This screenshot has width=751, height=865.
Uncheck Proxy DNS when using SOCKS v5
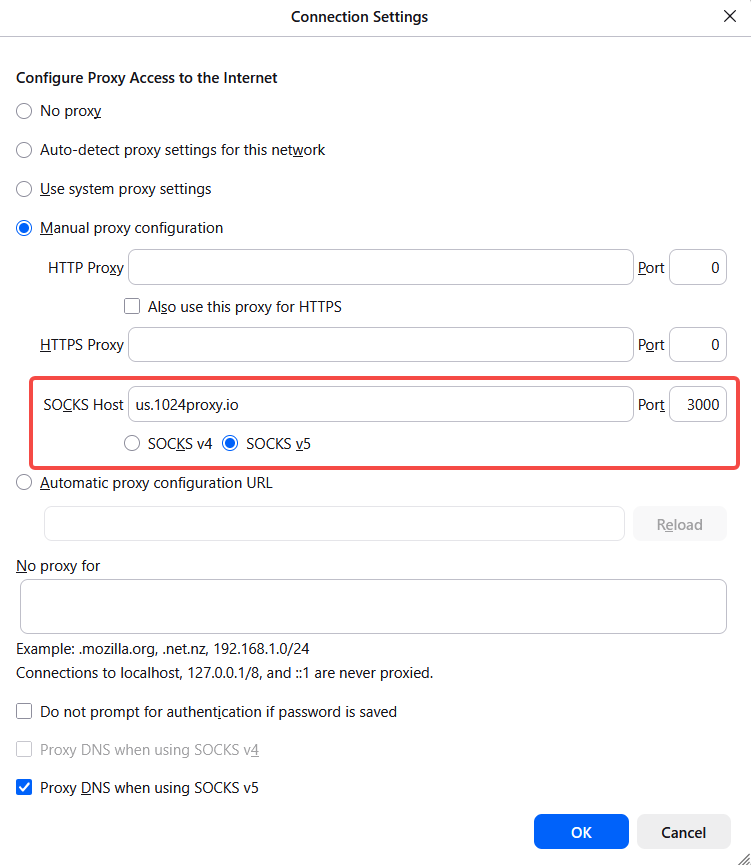click(24, 788)
